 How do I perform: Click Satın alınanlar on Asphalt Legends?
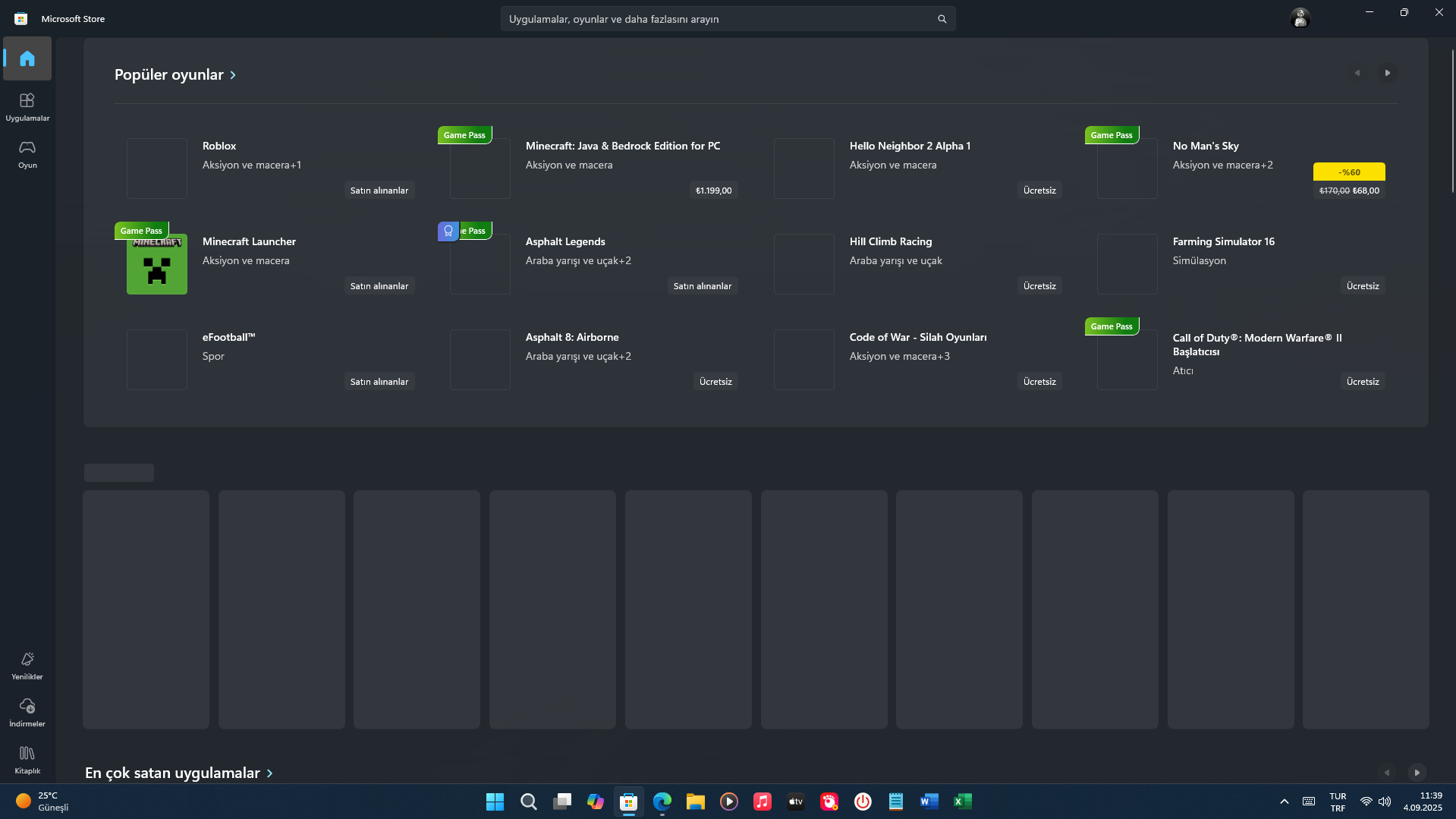pos(703,286)
